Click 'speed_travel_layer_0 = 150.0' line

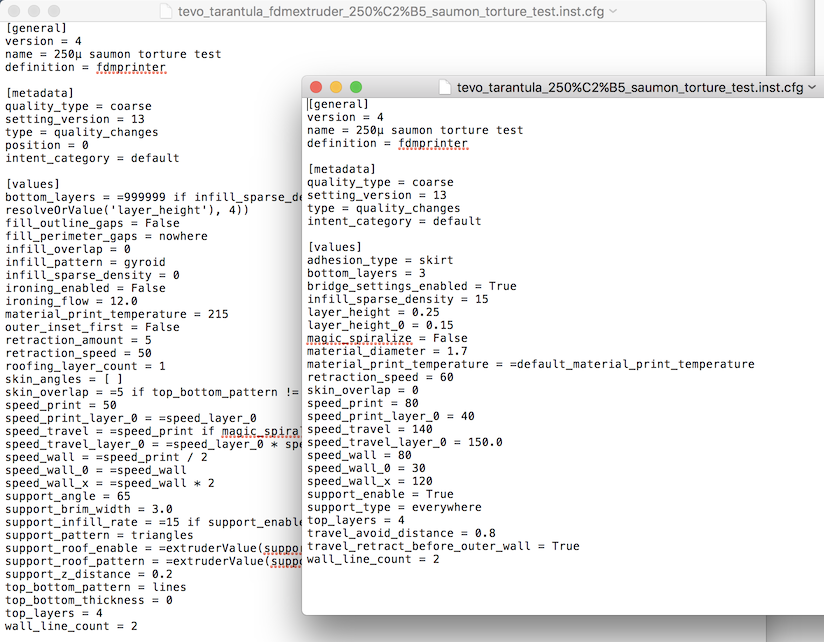405,442
